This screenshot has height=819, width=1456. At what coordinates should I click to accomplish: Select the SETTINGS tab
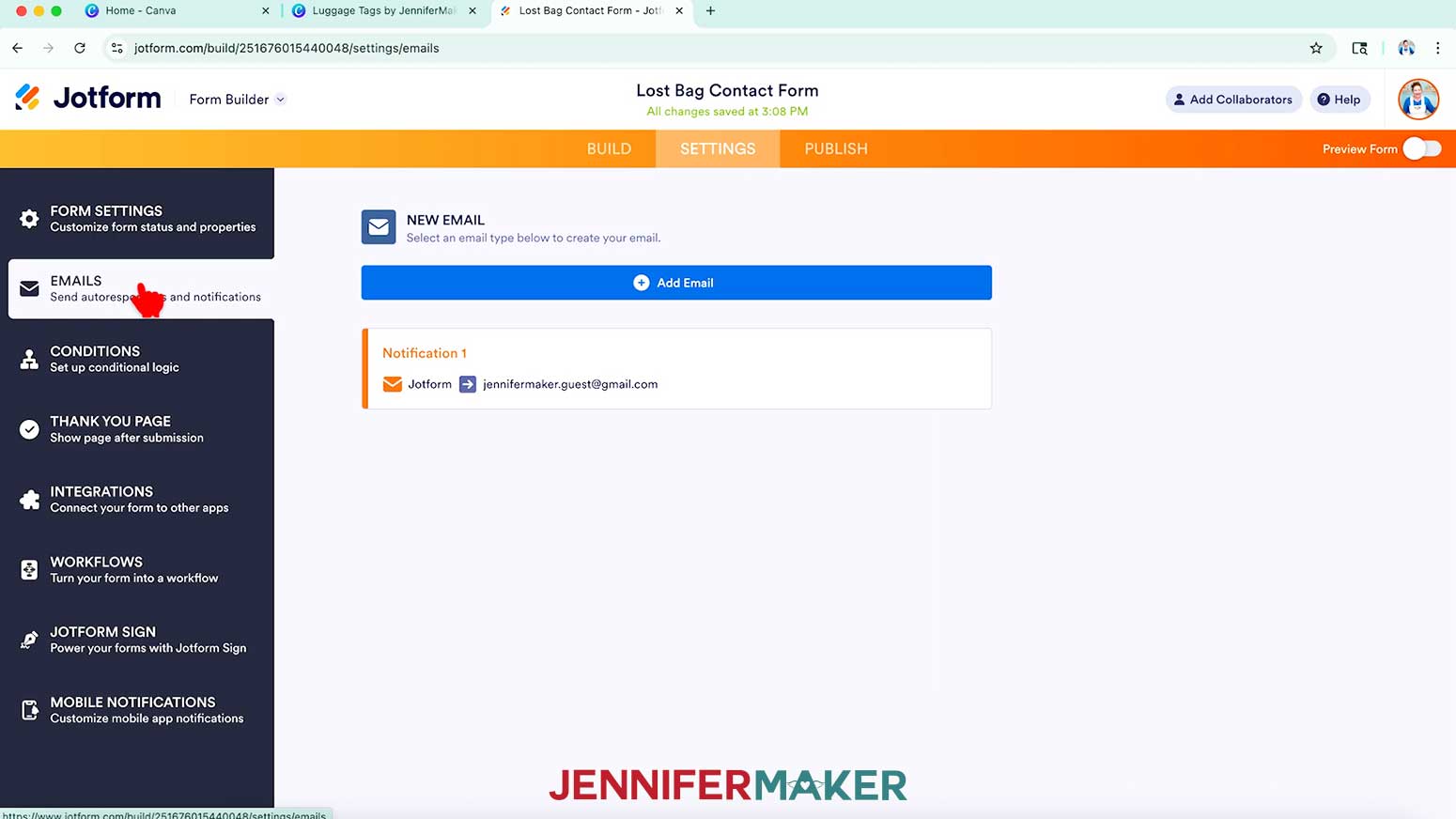[x=718, y=148]
